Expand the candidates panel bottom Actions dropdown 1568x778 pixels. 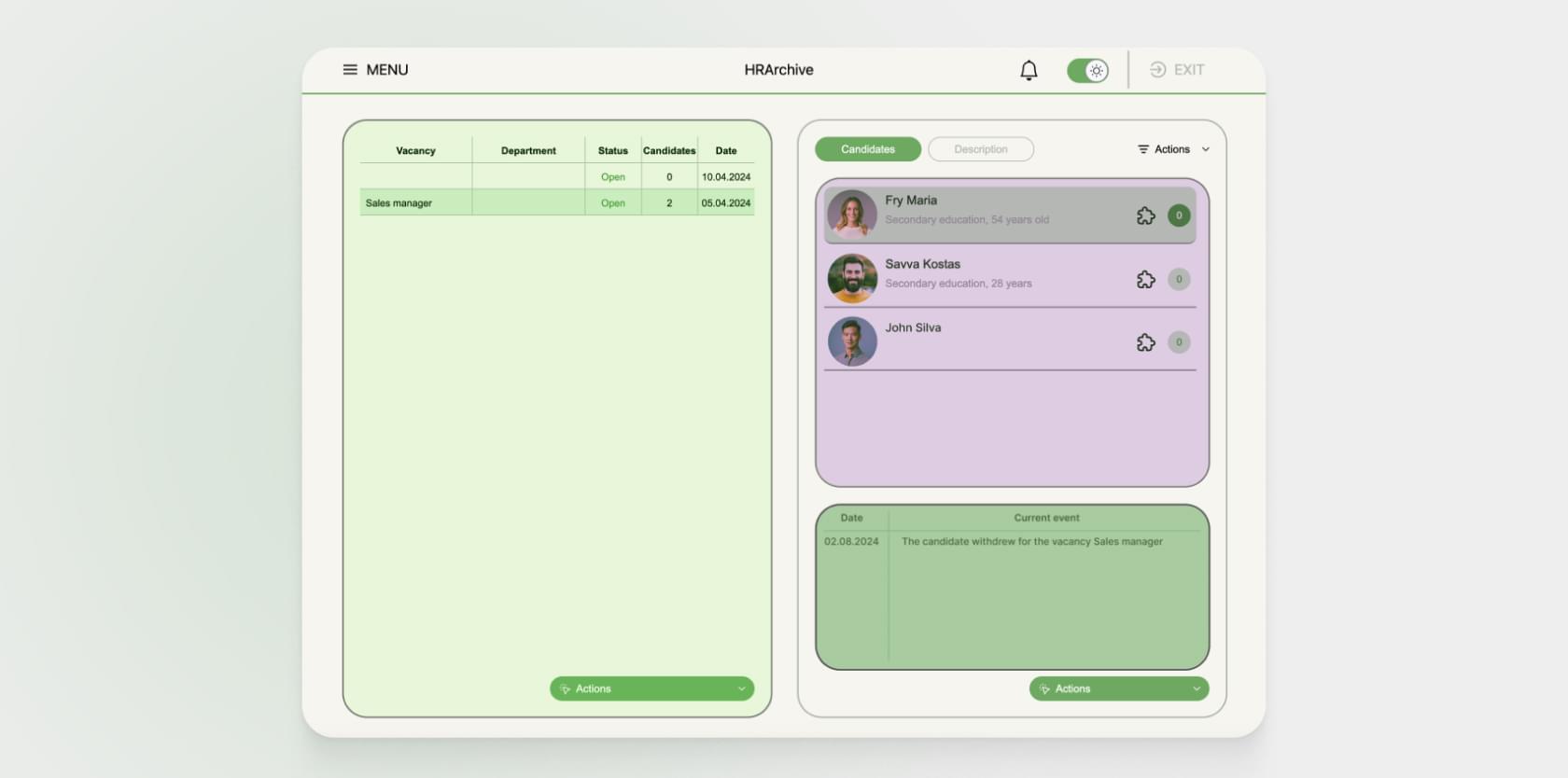pyautogui.click(x=1118, y=688)
